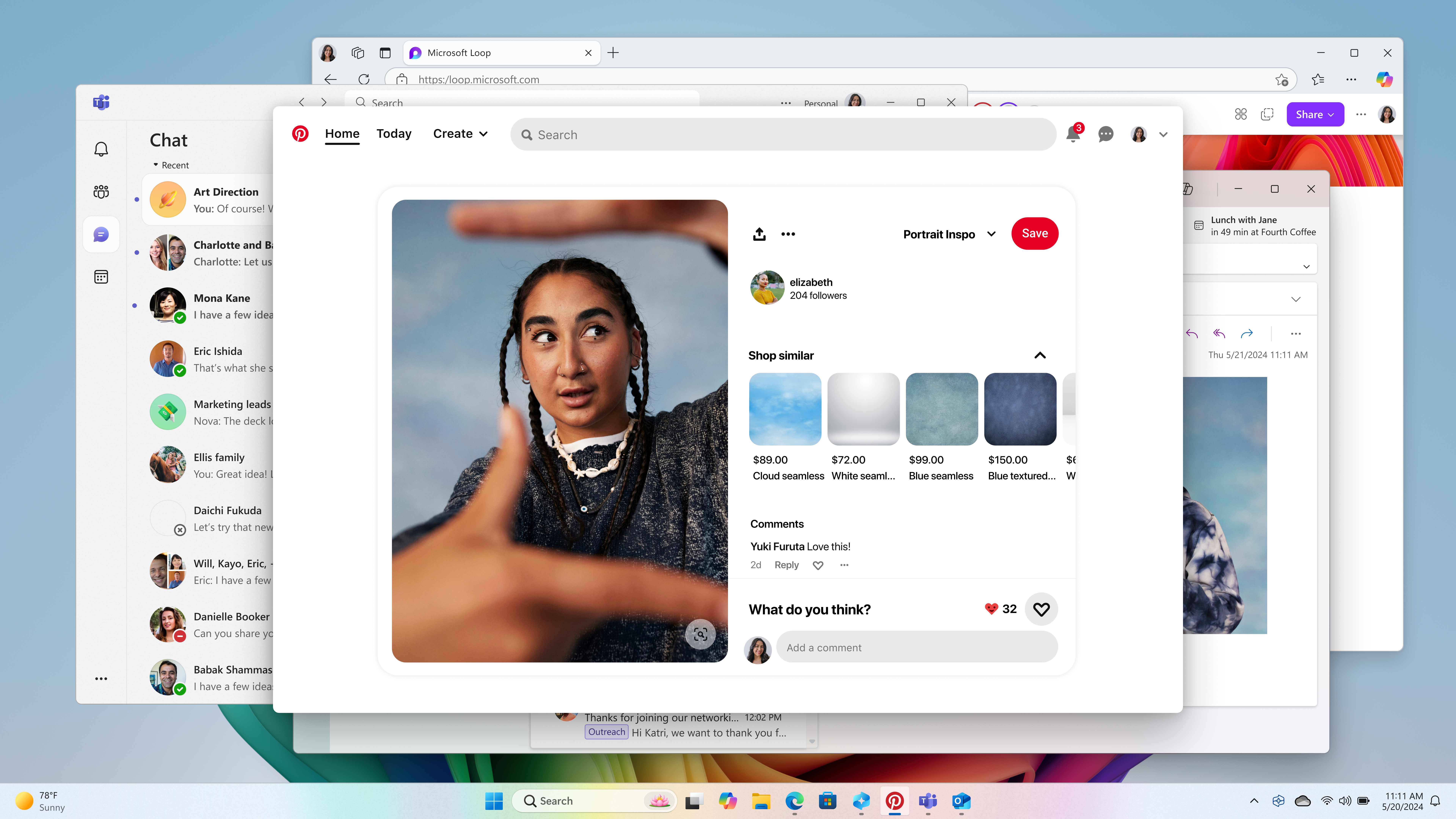Viewport: 1456px width, 819px height.
Task: Open pin more options ellipsis
Action: [788, 234]
